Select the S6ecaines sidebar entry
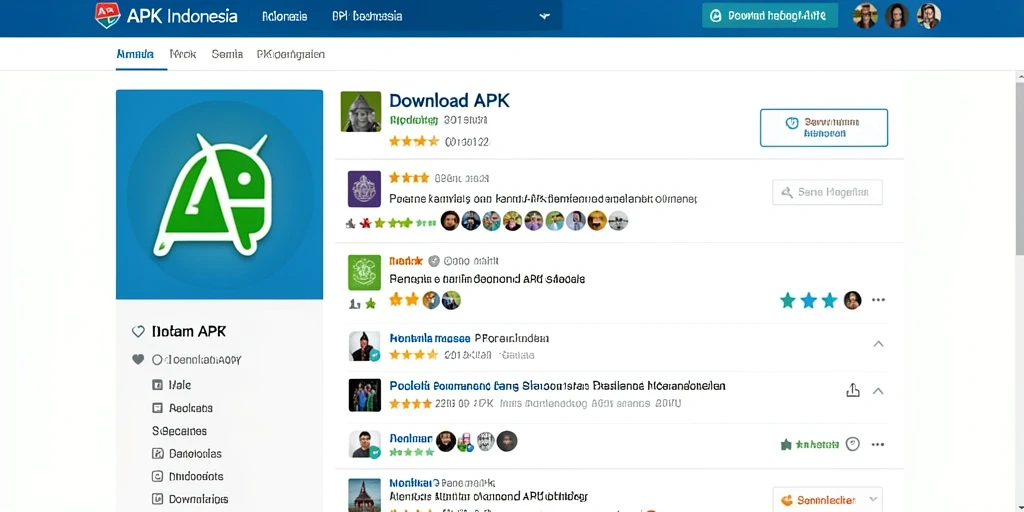Screen dimensions: 1024x512 (x=179, y=431)
